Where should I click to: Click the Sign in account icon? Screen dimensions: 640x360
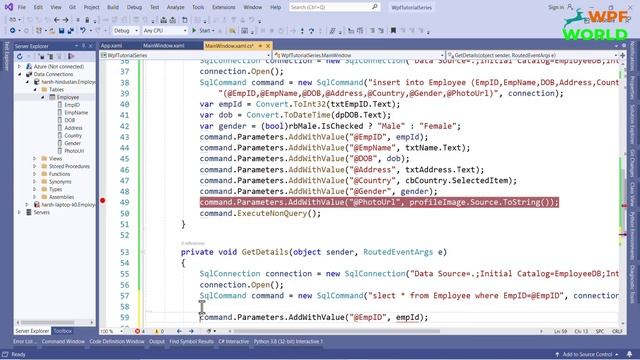(570, 7)
